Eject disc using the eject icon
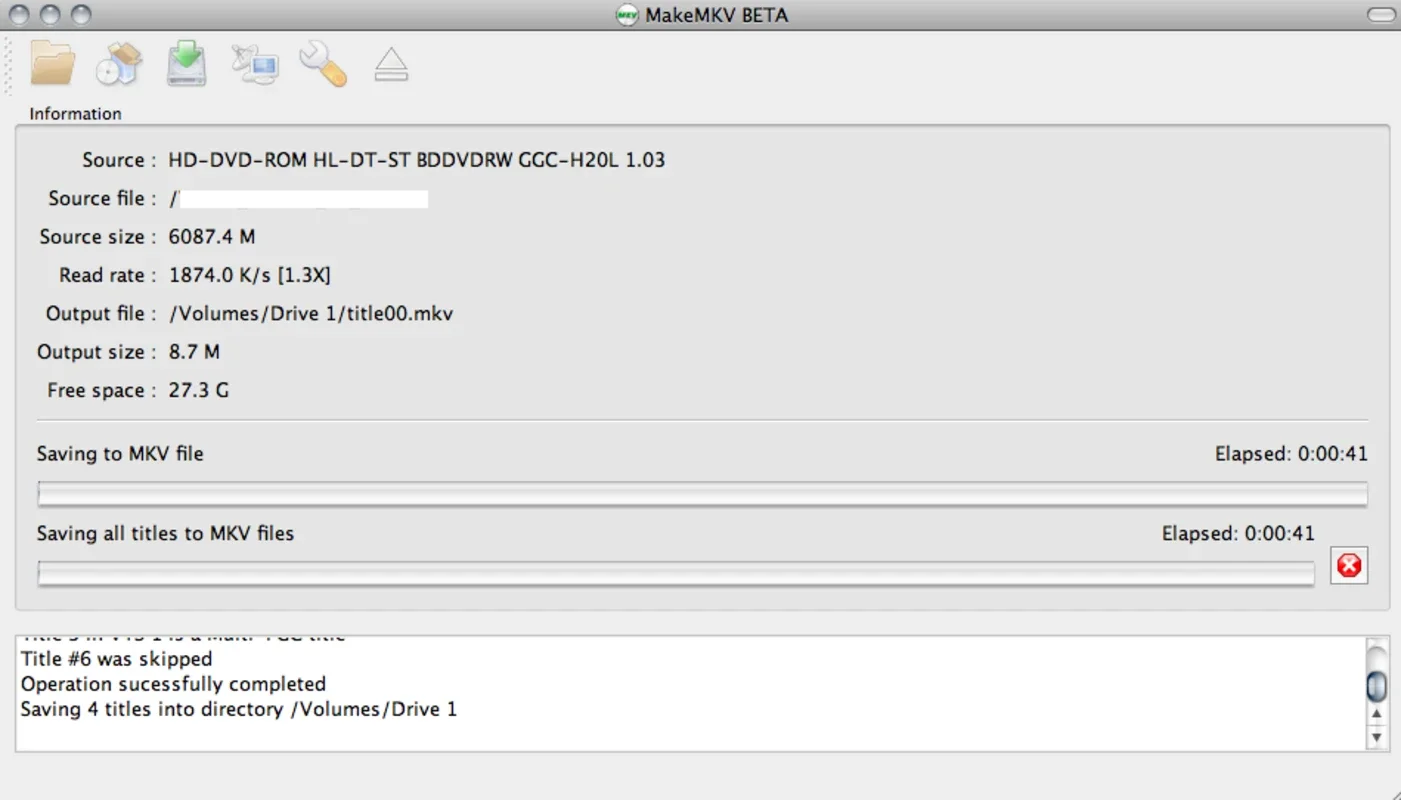Screen dimensions: 1401x800 [391, 65]
